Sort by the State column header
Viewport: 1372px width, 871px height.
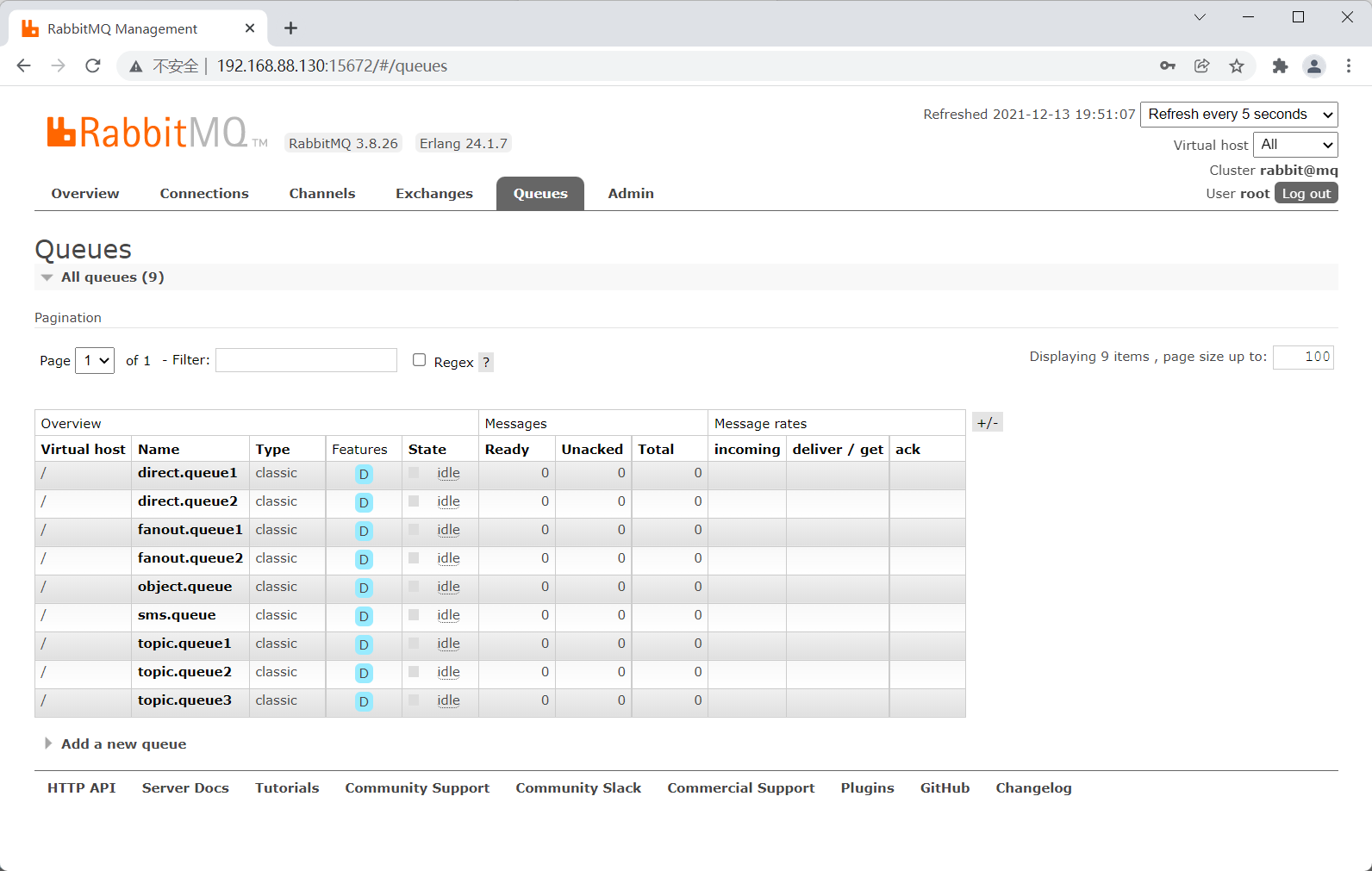[427, 450]
